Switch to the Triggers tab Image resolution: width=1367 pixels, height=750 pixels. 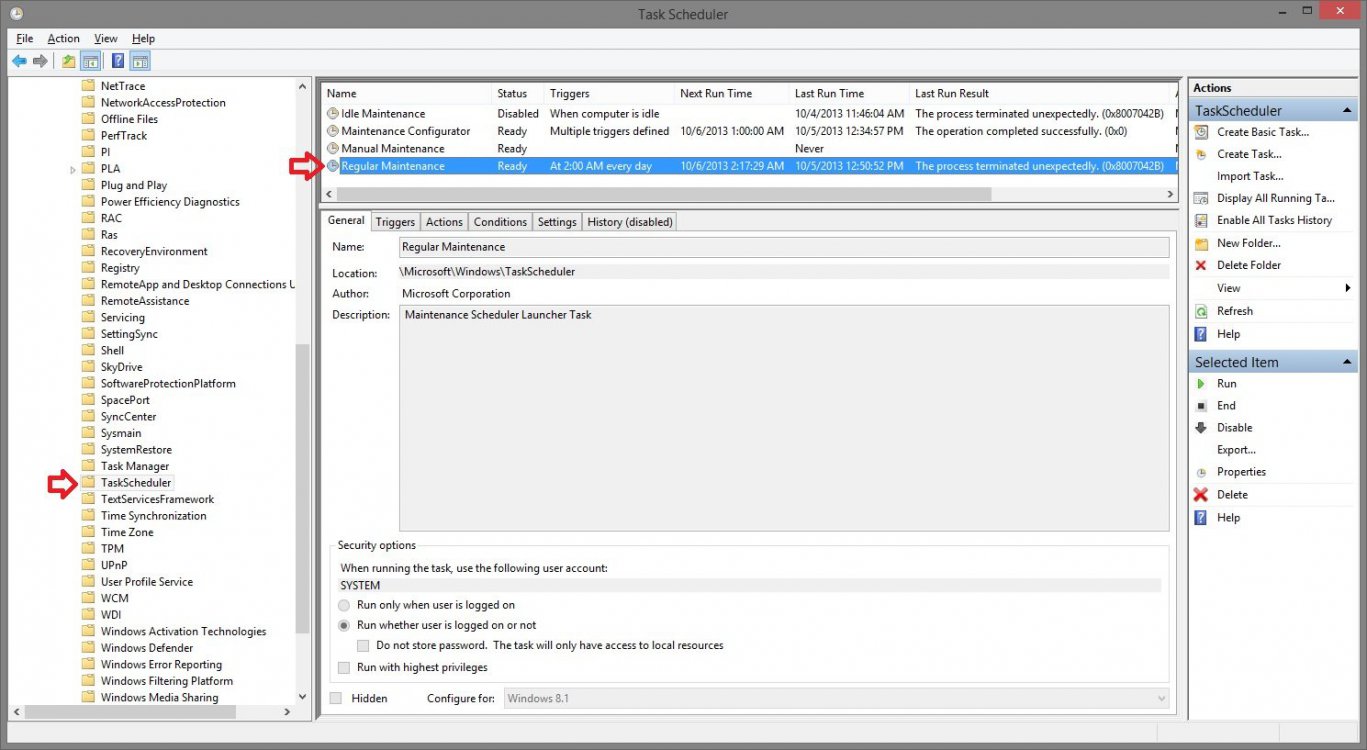pos(395,222)
